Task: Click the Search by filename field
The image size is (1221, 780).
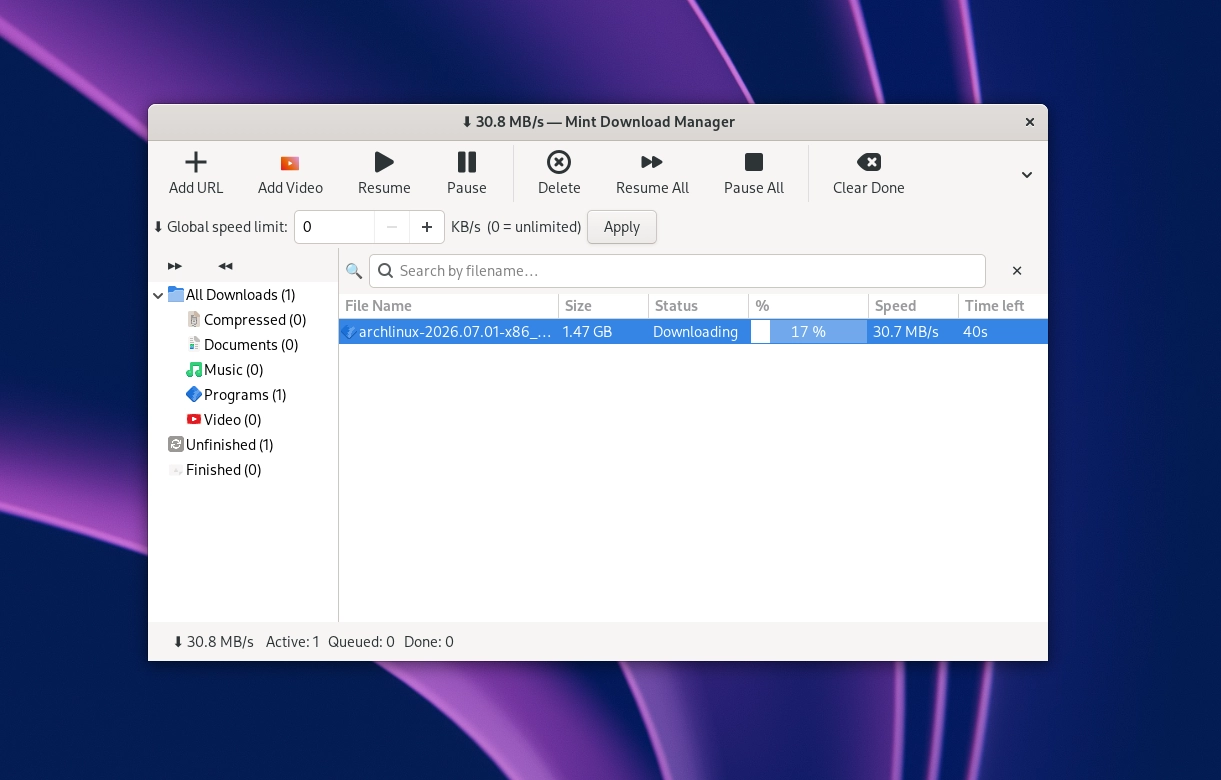Action: [677, 271]
